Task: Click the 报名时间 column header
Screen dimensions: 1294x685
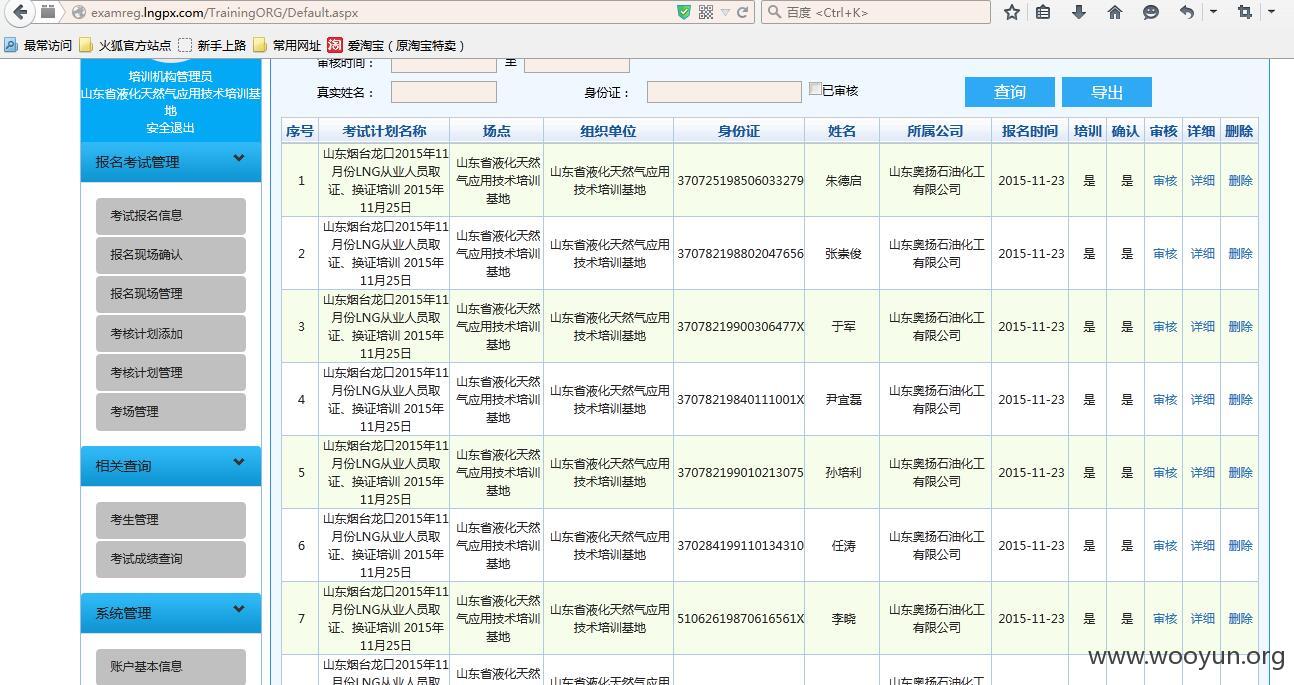Action: click(1030, 131)
